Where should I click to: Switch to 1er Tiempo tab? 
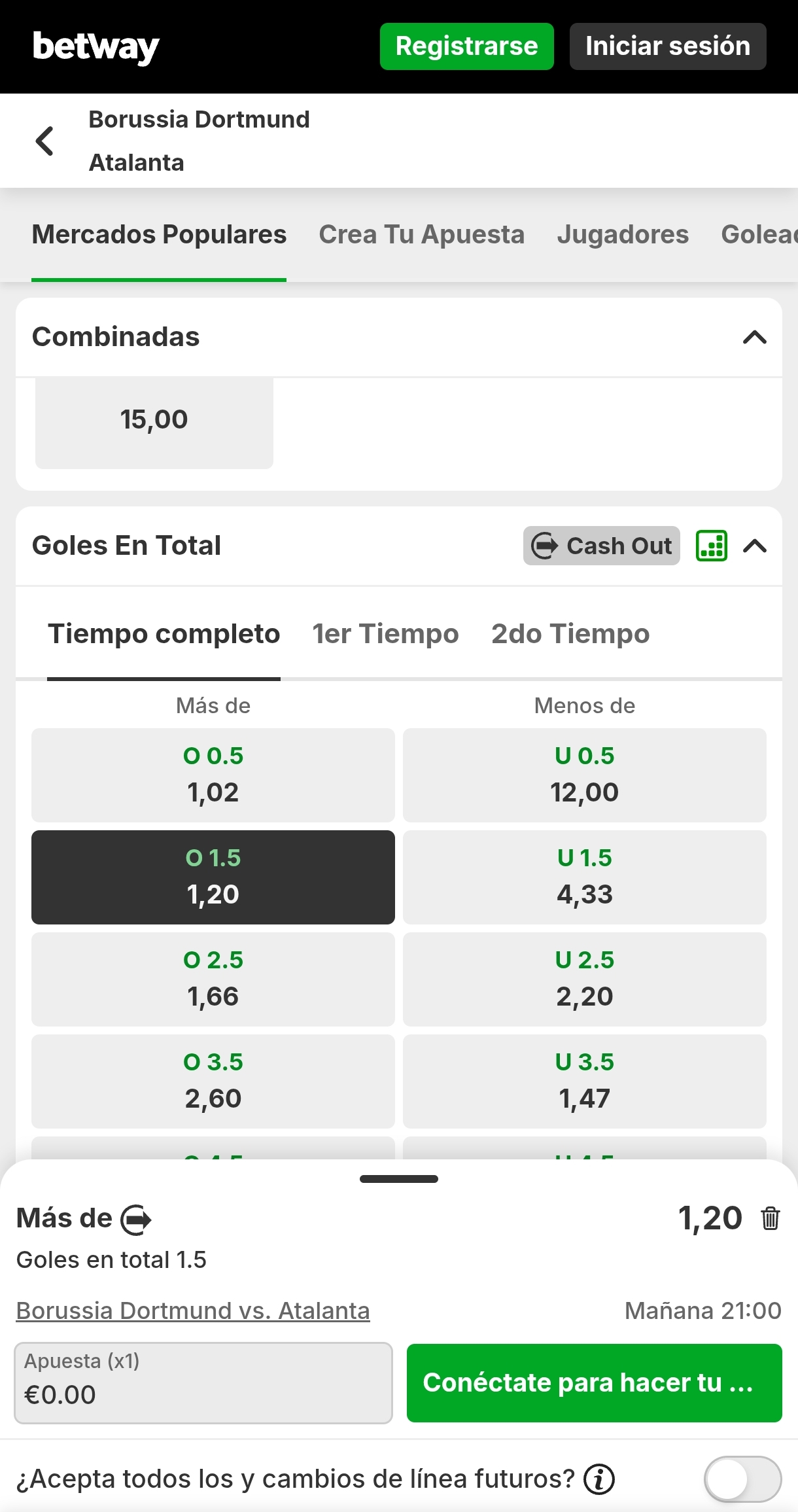tap(385, 634)
